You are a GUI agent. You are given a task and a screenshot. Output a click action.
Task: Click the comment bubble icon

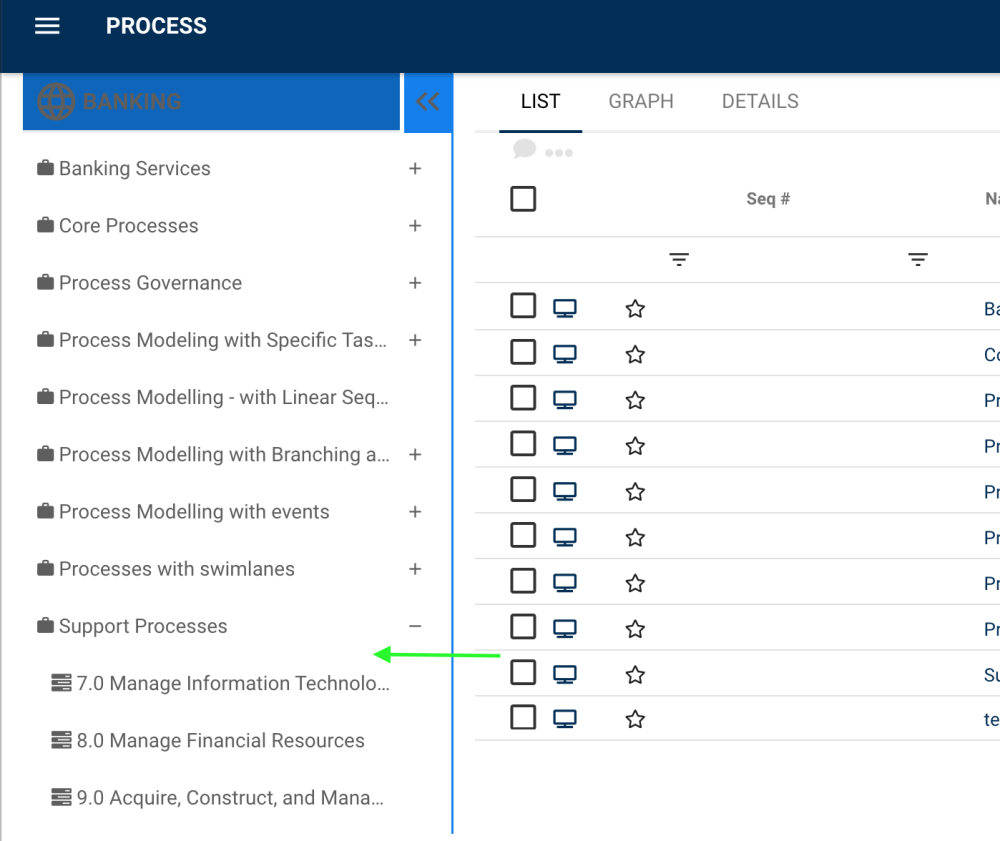524,150
